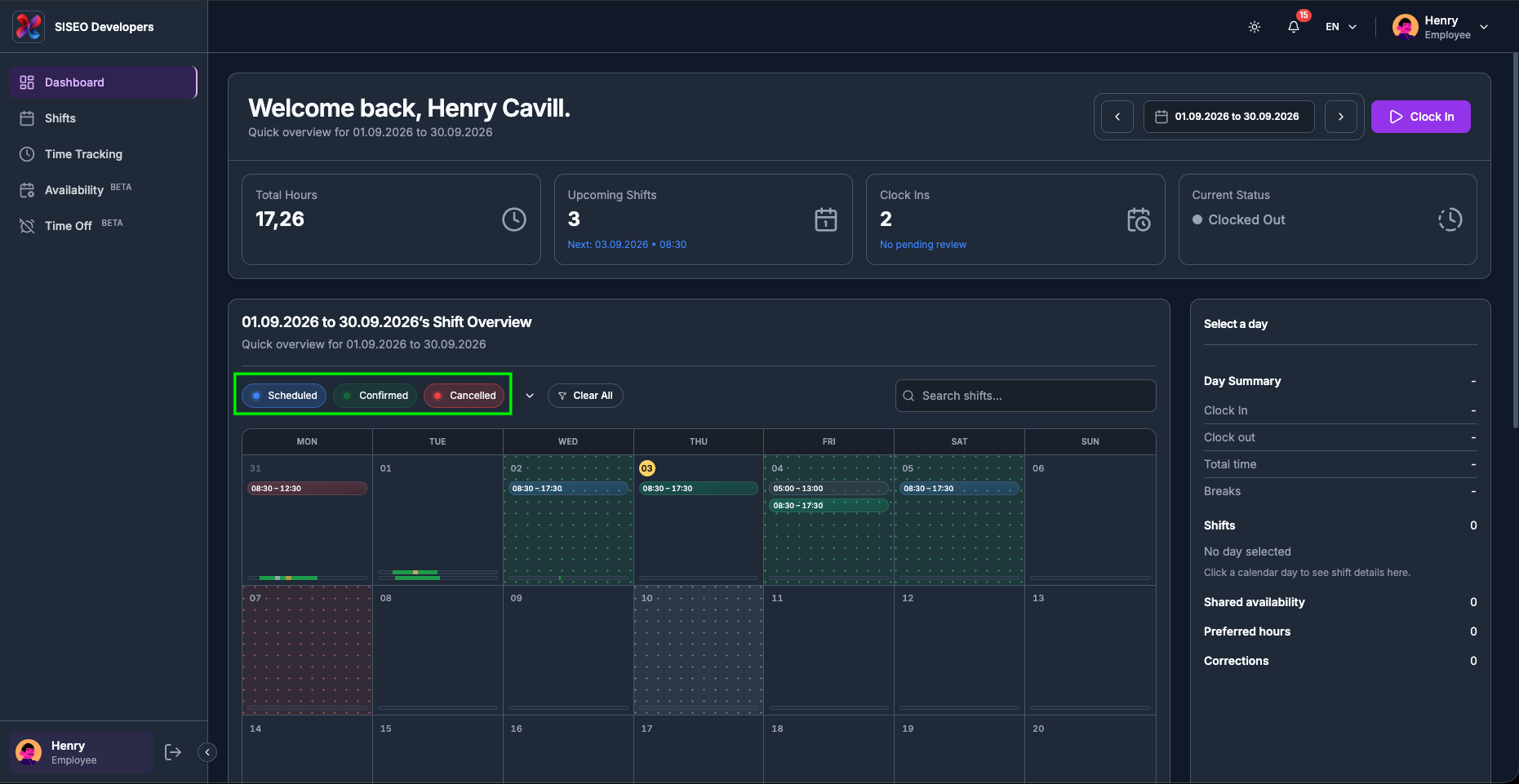Click Clear All filters button
The height and width of the screenshot is (784, 1519).
pos(585,396)
